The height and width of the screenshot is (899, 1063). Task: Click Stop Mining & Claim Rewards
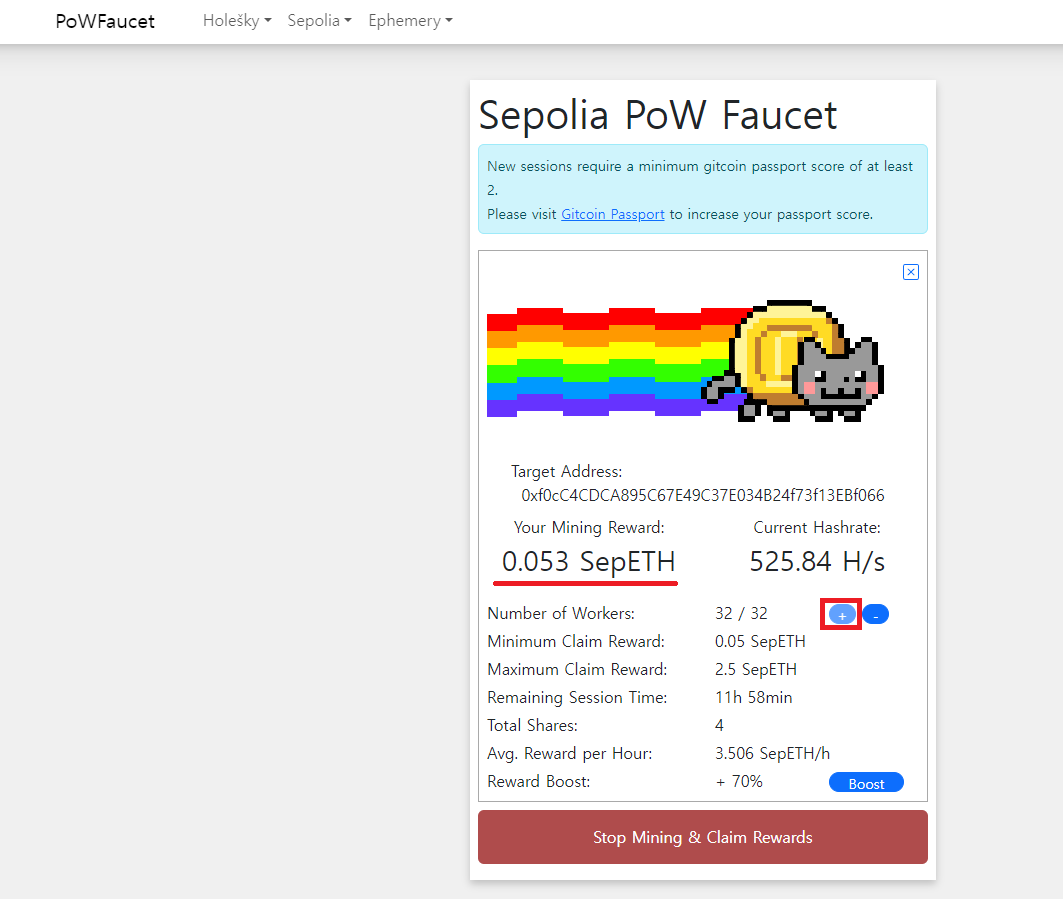tap(702, 837)
